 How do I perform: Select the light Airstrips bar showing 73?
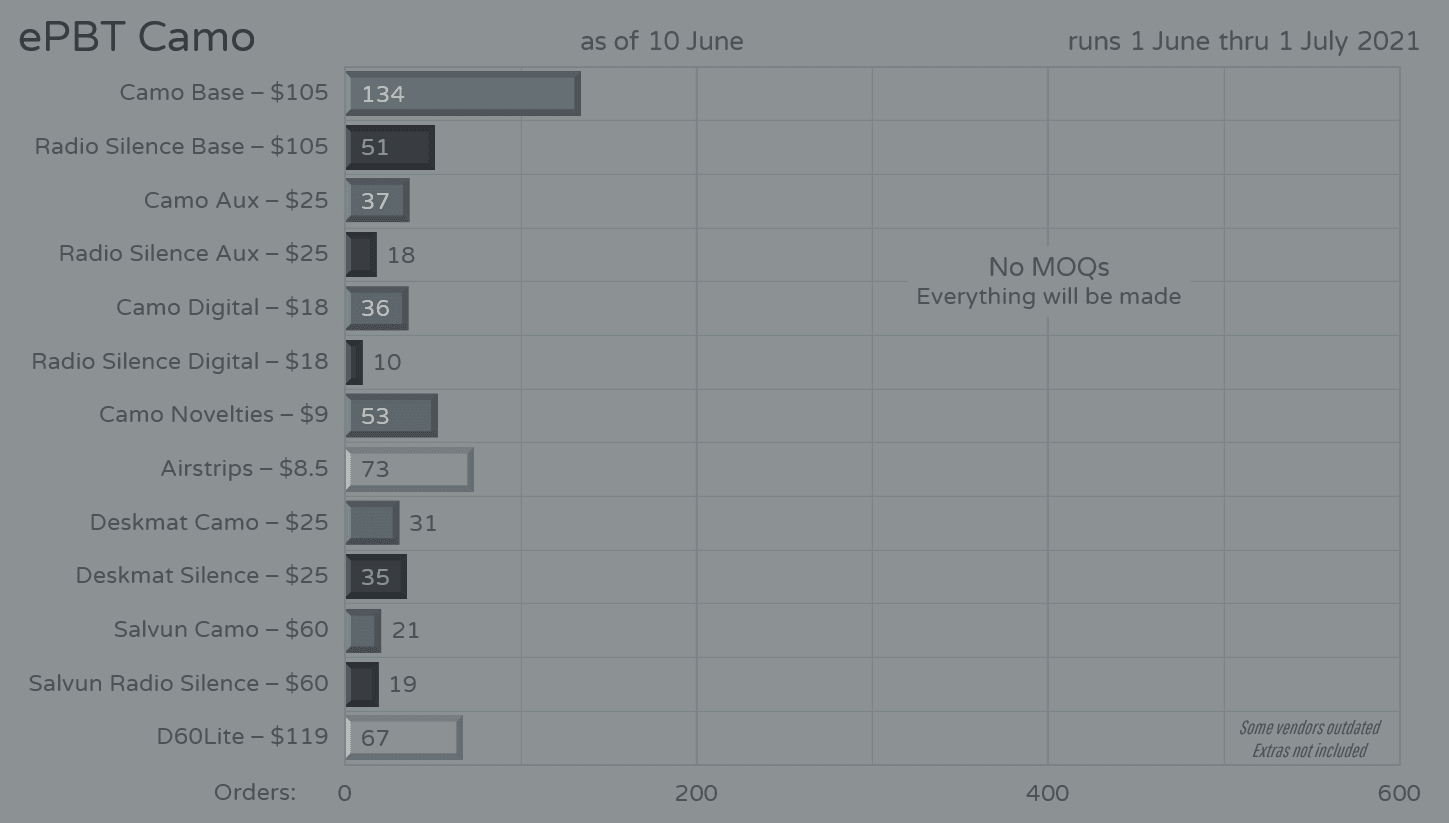[409, 469]
